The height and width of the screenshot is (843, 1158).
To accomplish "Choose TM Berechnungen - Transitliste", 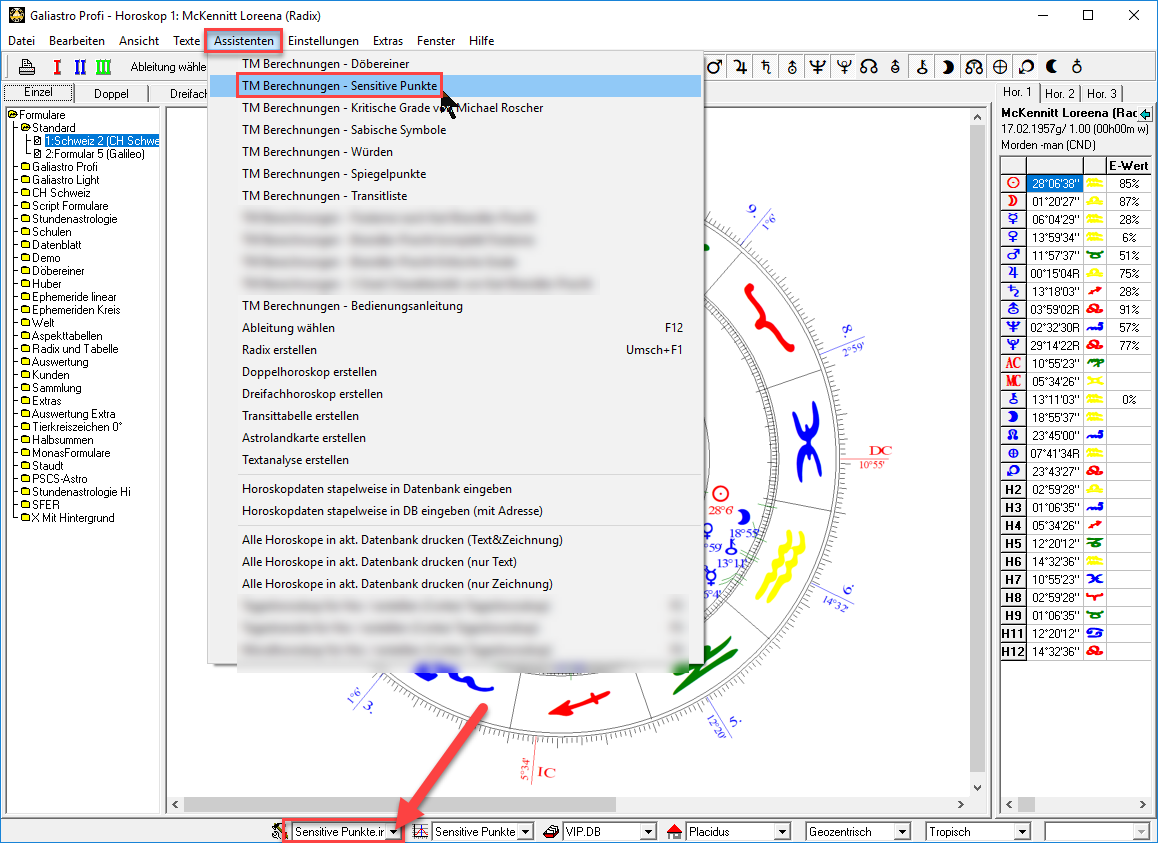I will click(455, 196).
